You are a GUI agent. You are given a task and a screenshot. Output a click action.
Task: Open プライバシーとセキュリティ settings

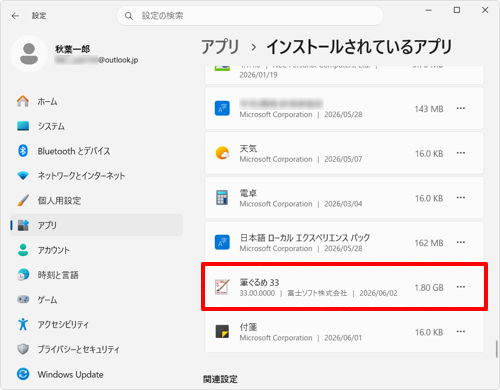coord(96,349)
